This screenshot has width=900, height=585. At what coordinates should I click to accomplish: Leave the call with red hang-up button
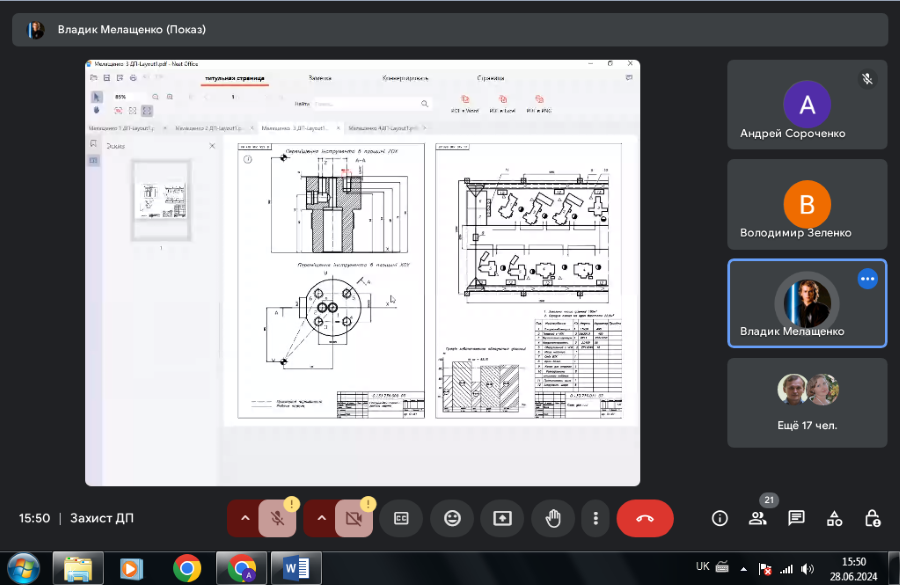pyautogui.click(x=645, y=518)
